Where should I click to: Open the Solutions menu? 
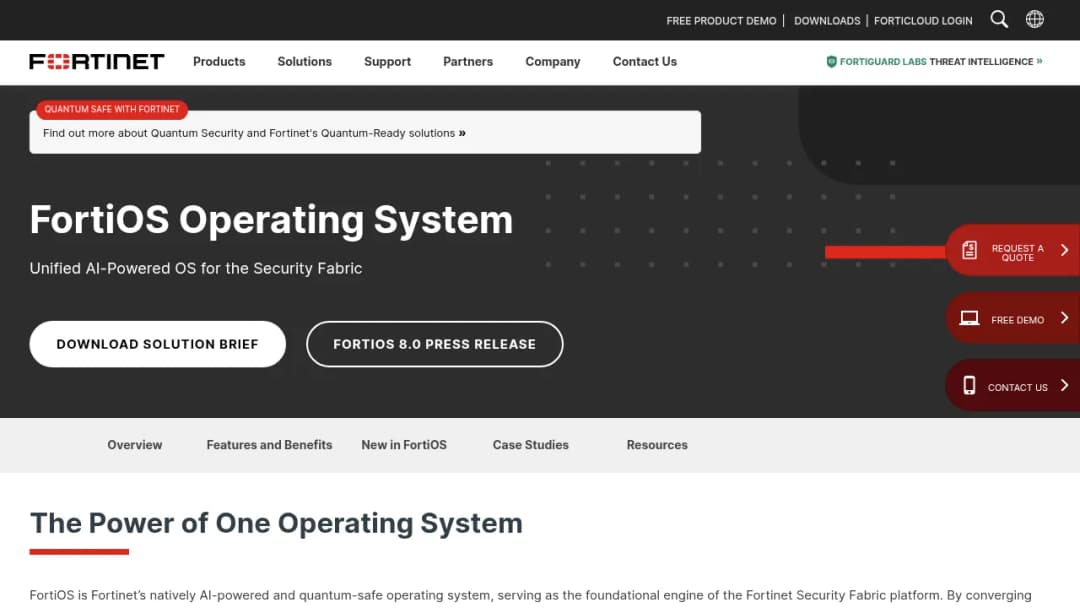(x=304, y=61)
